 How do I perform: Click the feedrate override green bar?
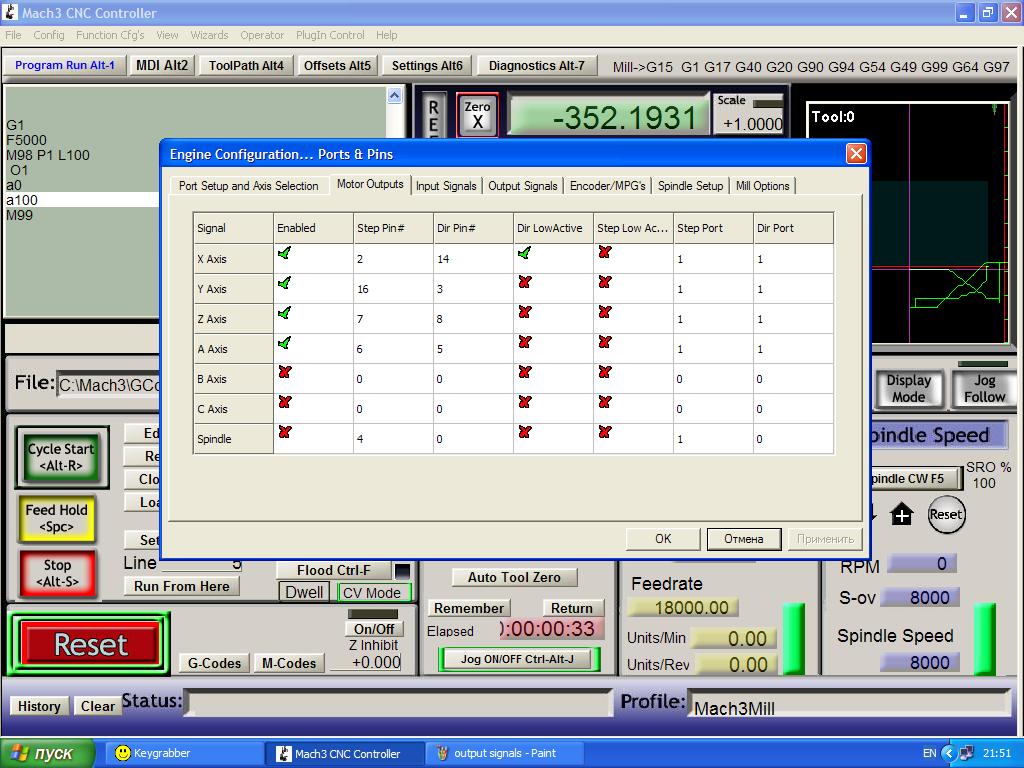pyautogui.click(x=793, y=639)
